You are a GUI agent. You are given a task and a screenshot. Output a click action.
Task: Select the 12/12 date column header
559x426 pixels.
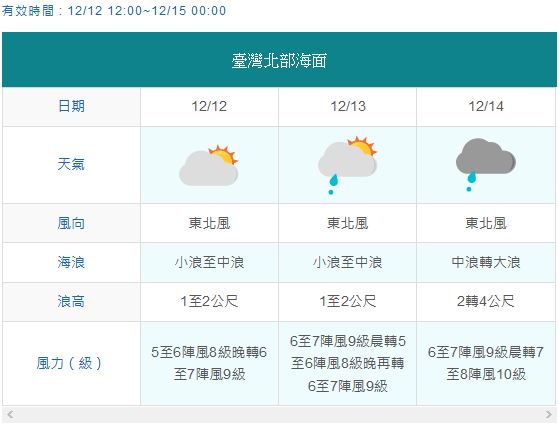209,107
